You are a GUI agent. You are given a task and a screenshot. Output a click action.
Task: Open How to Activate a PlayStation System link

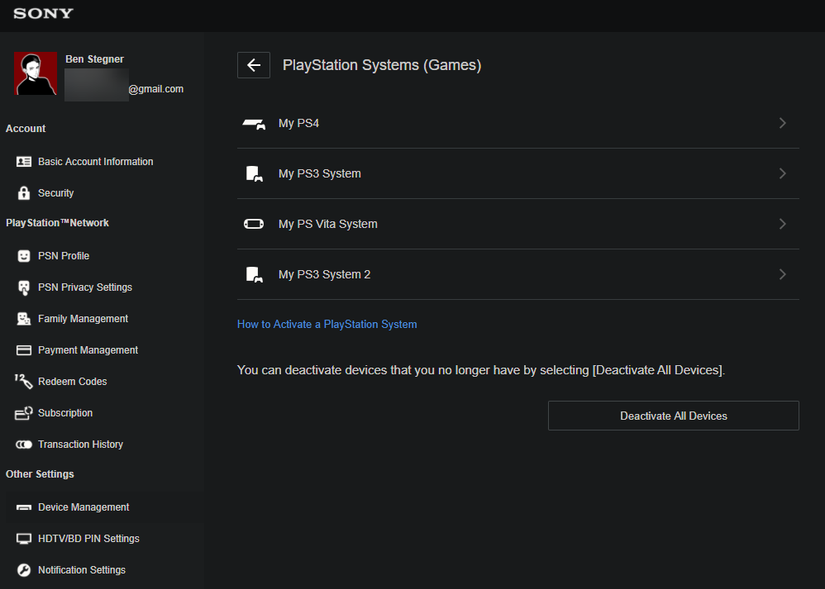click(x=327, y=324)
